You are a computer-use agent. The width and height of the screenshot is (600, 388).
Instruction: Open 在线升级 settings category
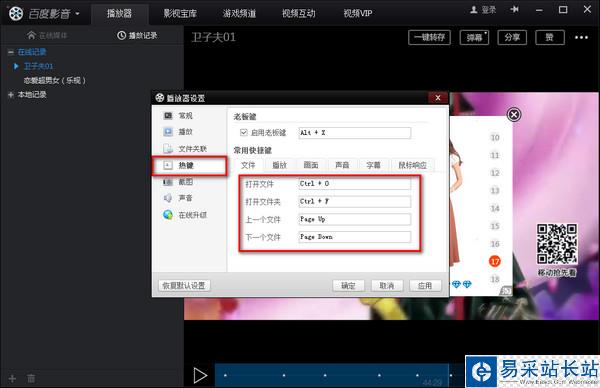pos(186,215)
